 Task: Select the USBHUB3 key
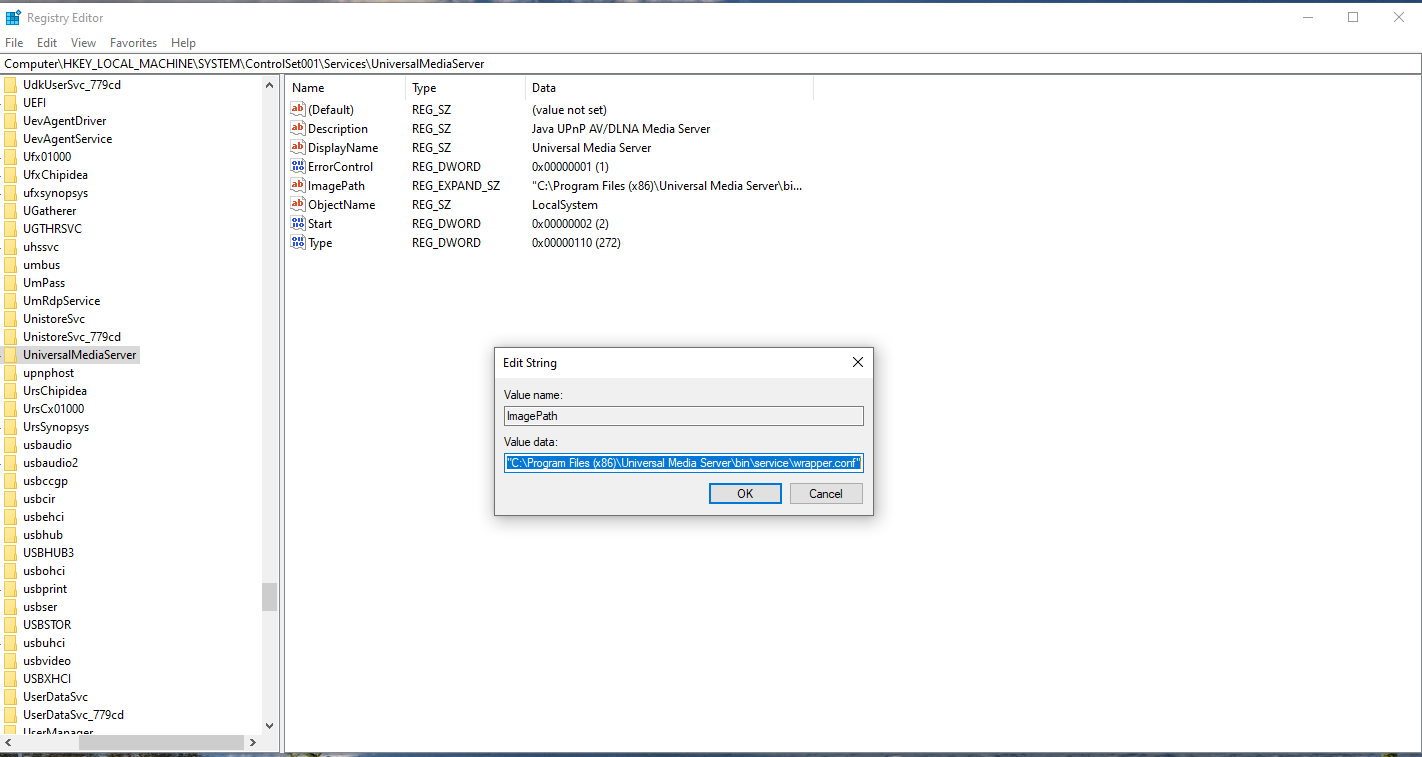[49, 553]
